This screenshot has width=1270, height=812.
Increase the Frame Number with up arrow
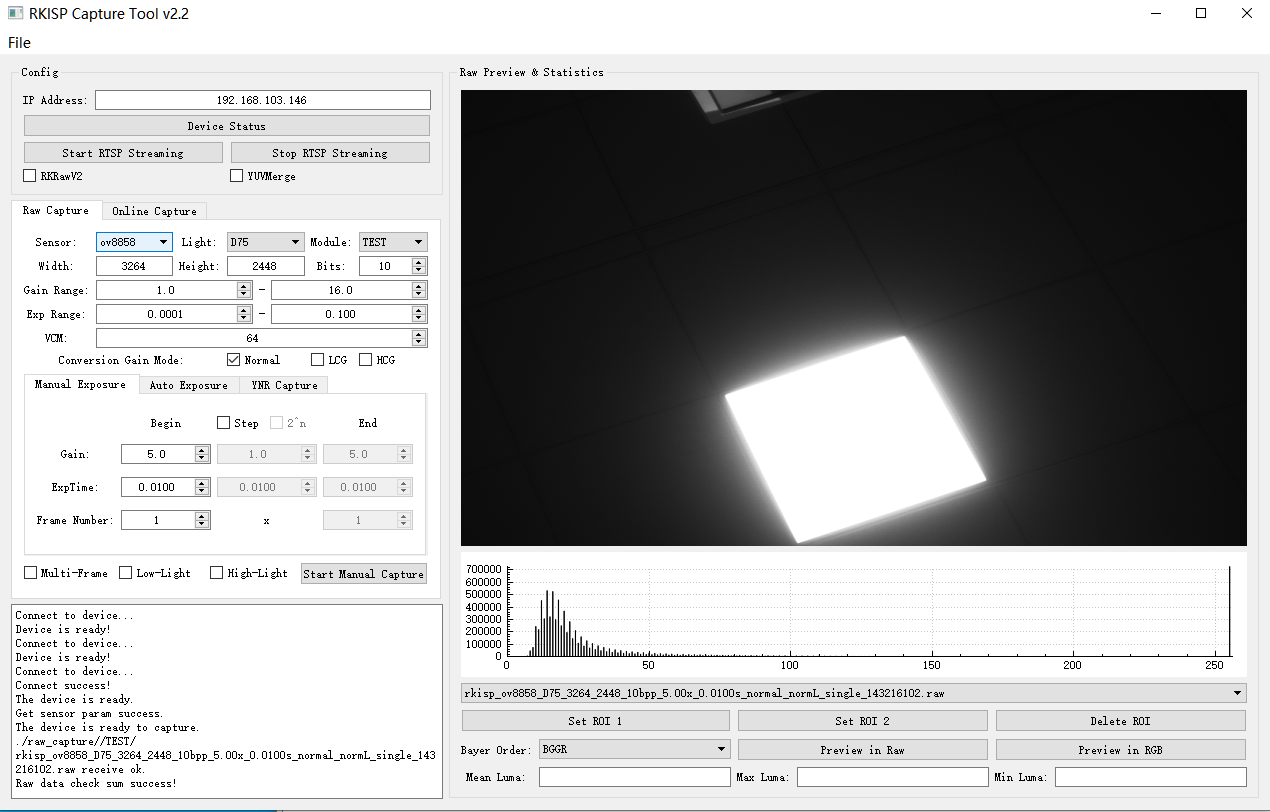click(202, 516)
